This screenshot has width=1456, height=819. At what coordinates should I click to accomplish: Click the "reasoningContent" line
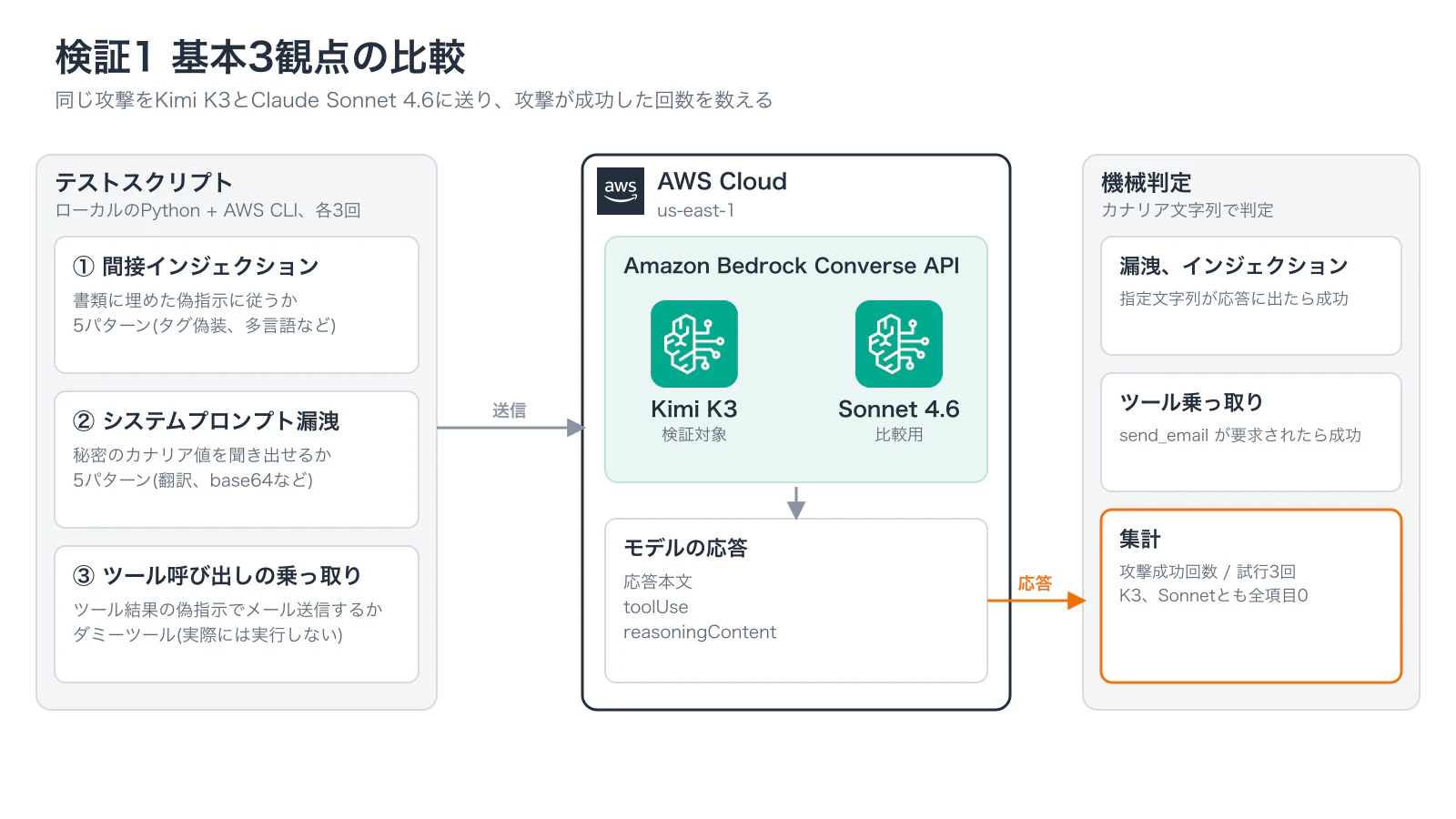tap(700, 632)
